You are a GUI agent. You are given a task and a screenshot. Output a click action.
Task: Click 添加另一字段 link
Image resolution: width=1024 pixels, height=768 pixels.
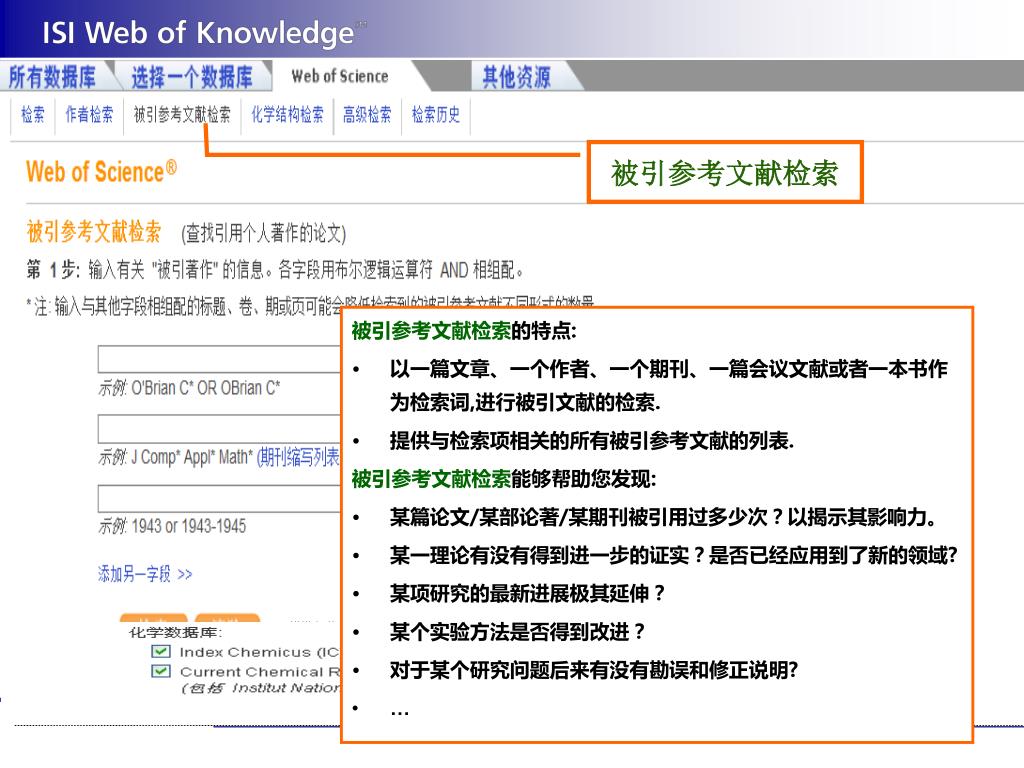tap(145, 574)
